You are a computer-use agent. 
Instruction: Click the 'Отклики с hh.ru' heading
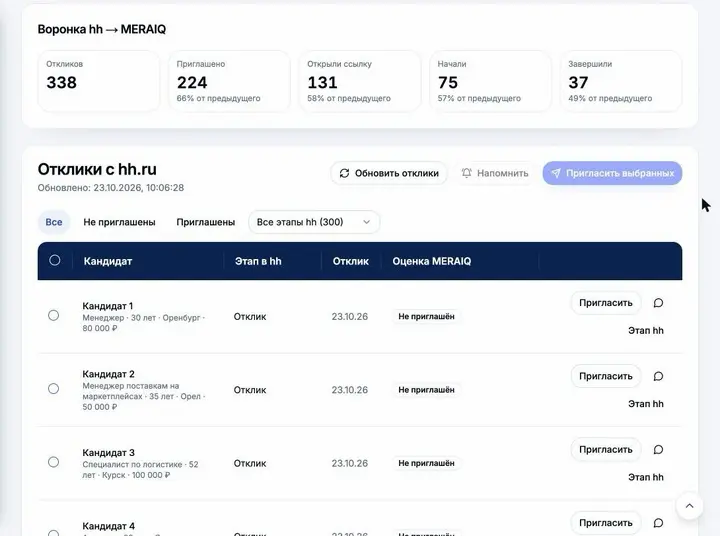click(97, 169)
